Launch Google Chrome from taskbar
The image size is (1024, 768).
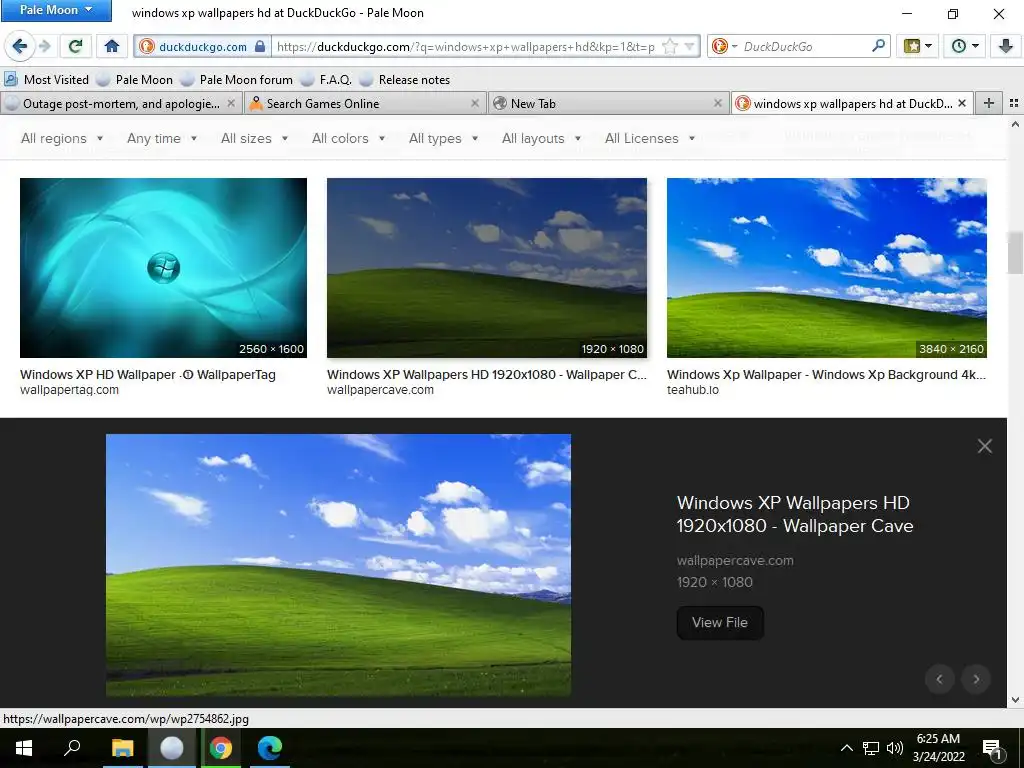pyautogui.click(x=221, y=748)
